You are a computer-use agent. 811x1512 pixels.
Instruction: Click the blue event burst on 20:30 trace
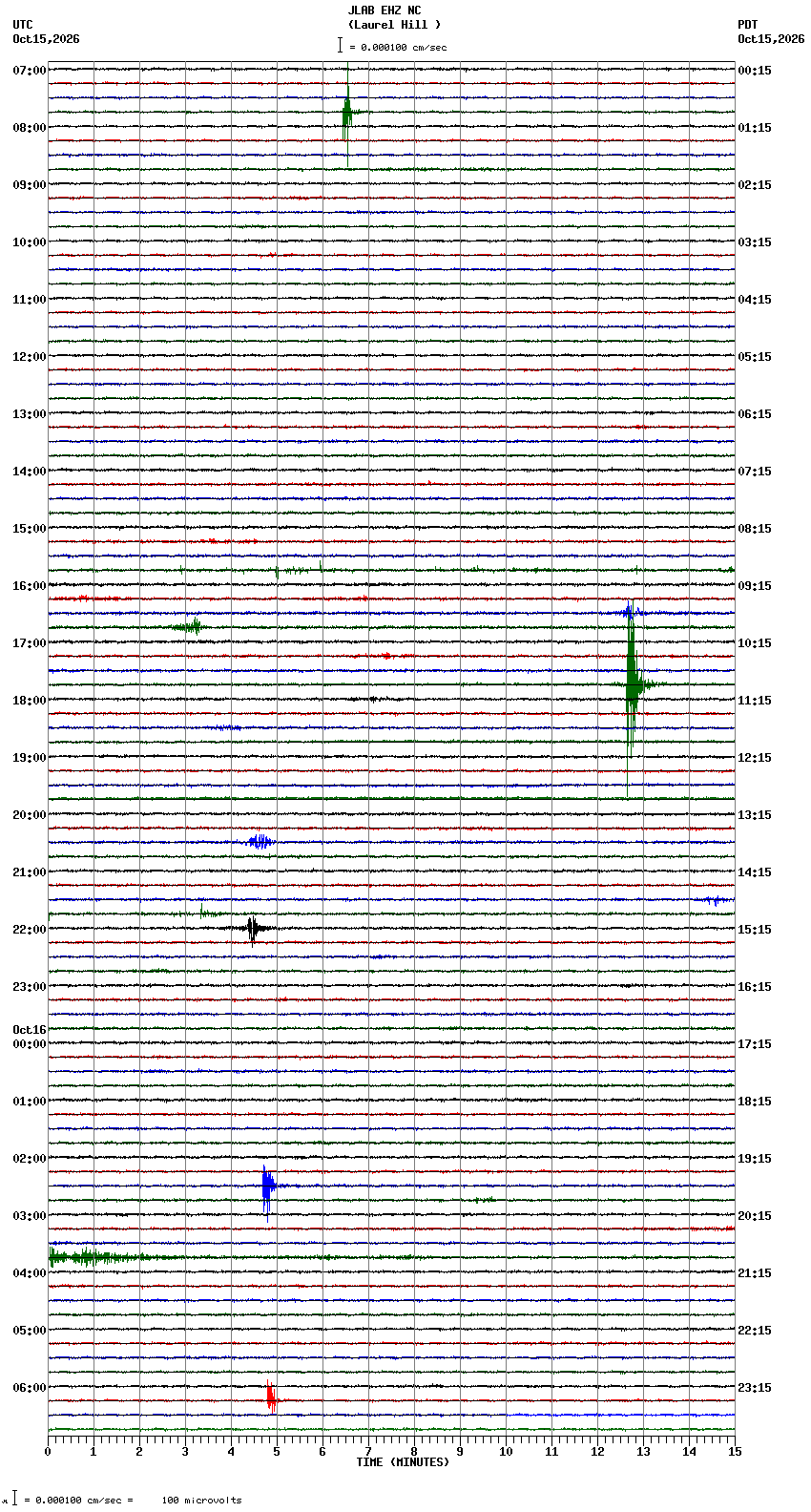pos(260,842)
